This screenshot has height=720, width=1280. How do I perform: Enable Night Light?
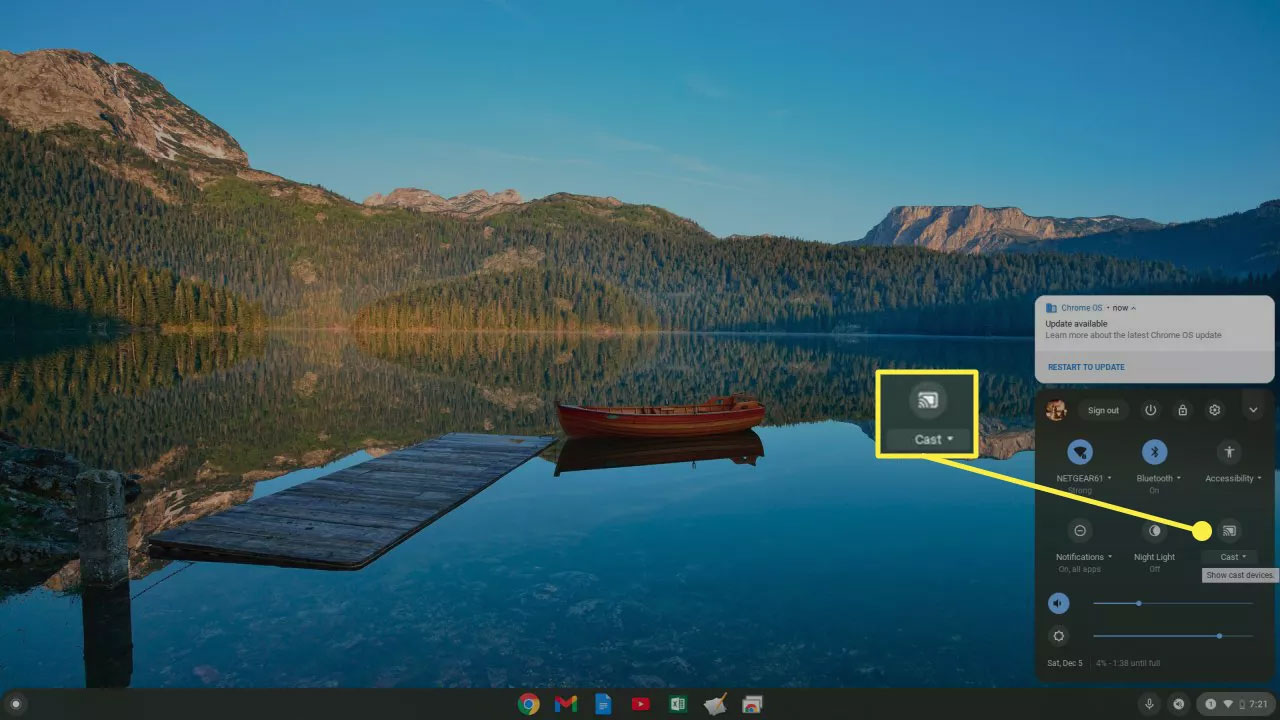(1155, 532)
